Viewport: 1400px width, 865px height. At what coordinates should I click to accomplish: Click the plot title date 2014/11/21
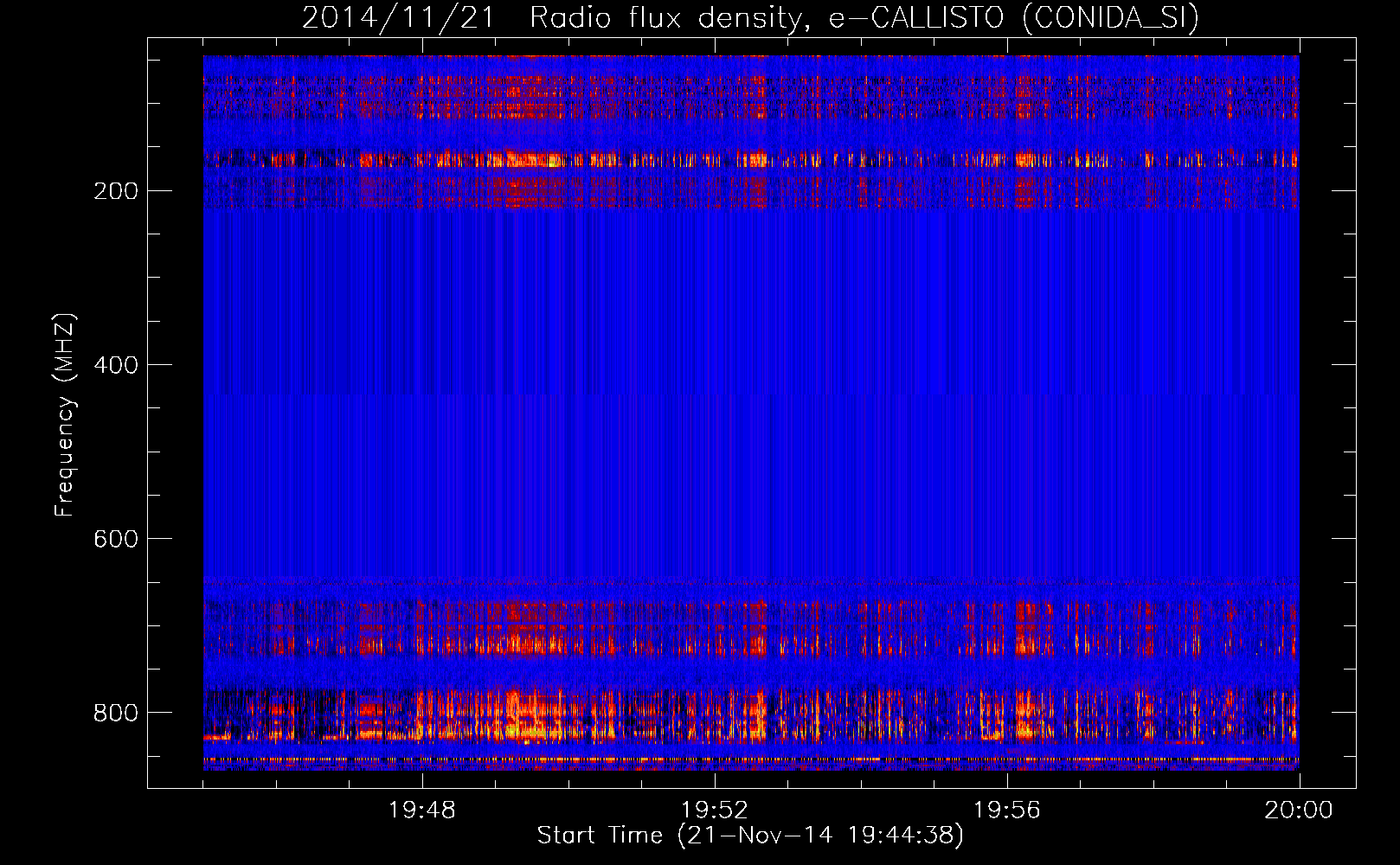click(399, 18)
